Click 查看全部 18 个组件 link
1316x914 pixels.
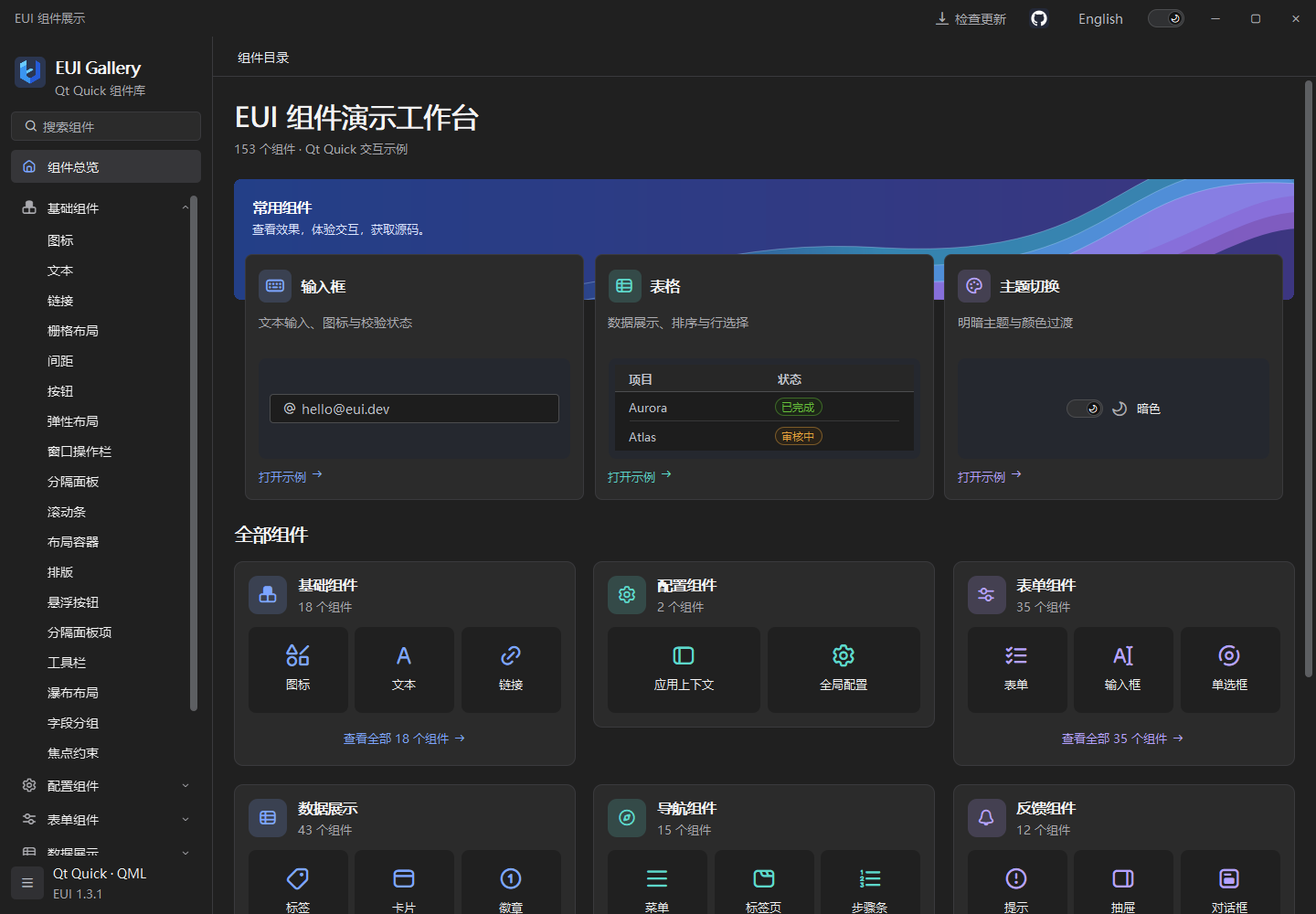(404, 739)
